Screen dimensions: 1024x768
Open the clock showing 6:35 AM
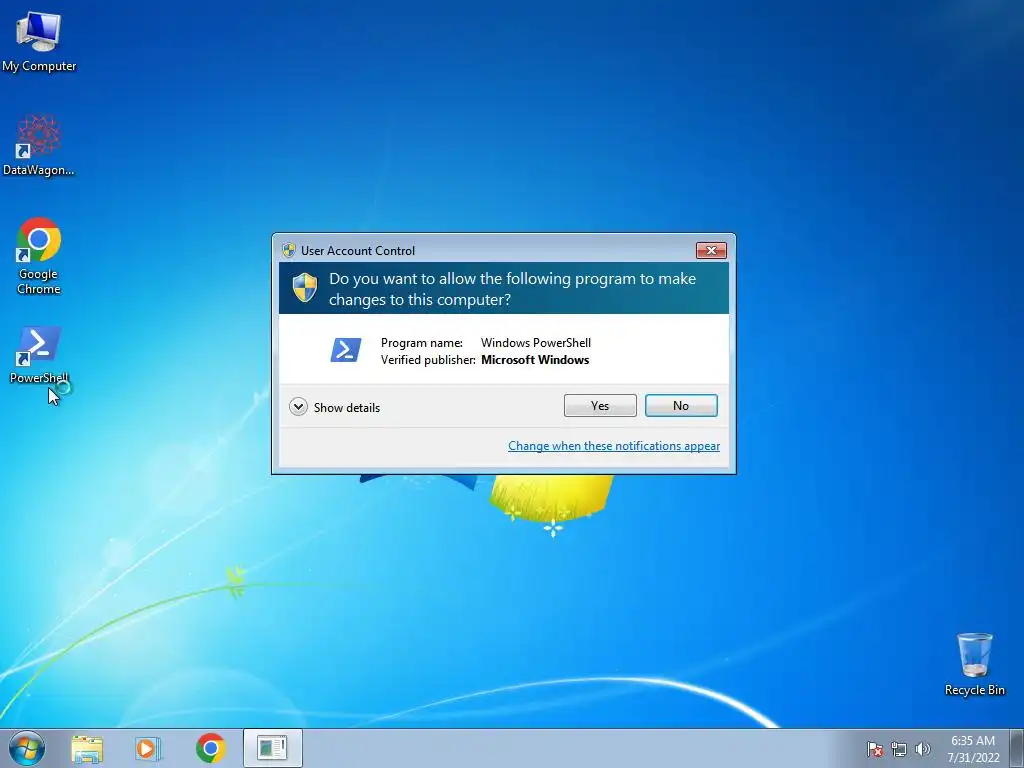click(x=973, y=748)
